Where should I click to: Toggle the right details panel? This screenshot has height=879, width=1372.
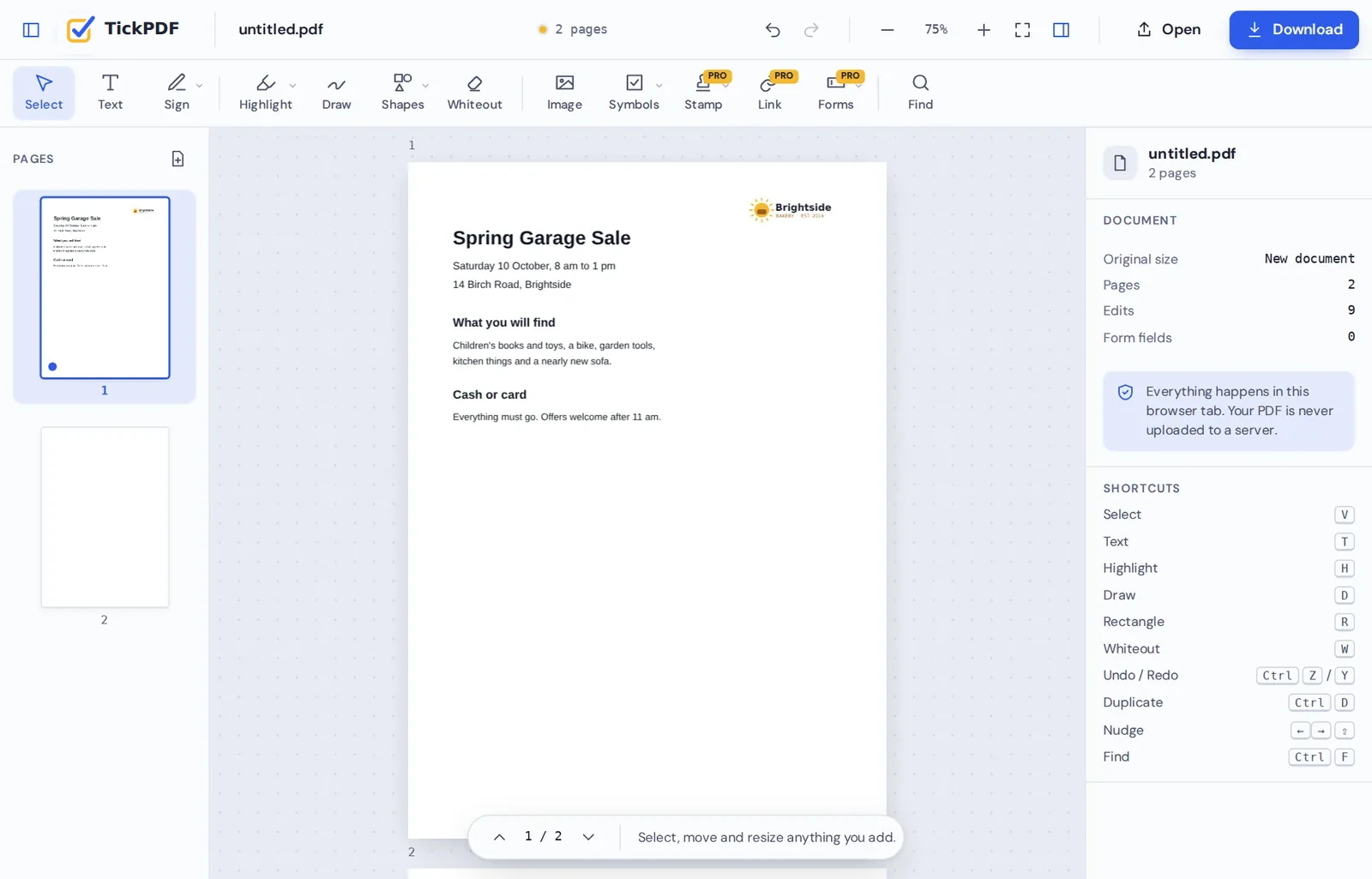tap(1061, 30)
